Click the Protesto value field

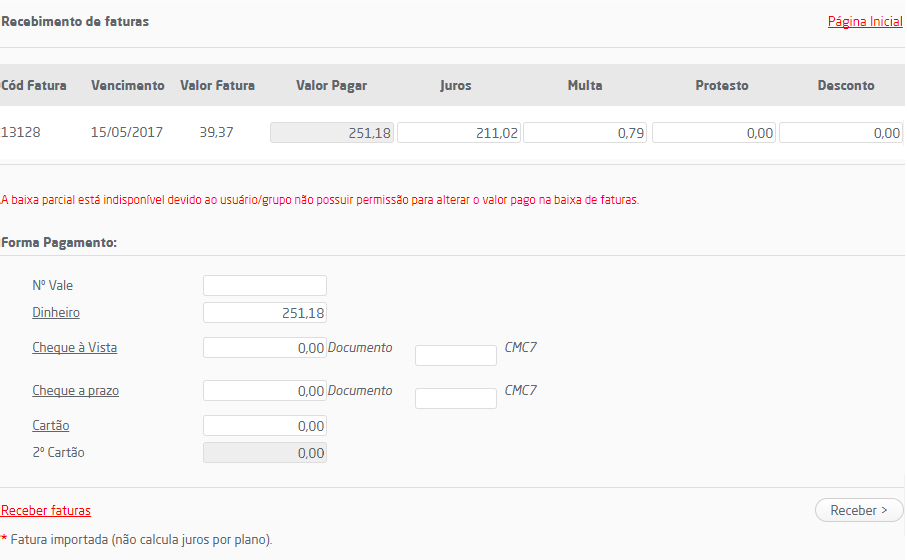click(x=714, y=133)
